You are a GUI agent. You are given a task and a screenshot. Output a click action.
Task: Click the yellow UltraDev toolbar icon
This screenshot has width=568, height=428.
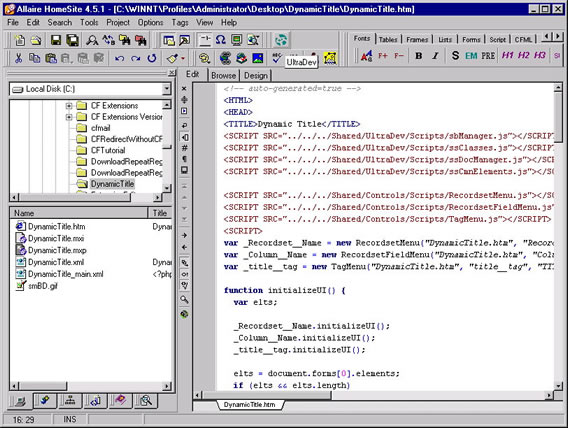pyautogui.click(x=330, y=58)
